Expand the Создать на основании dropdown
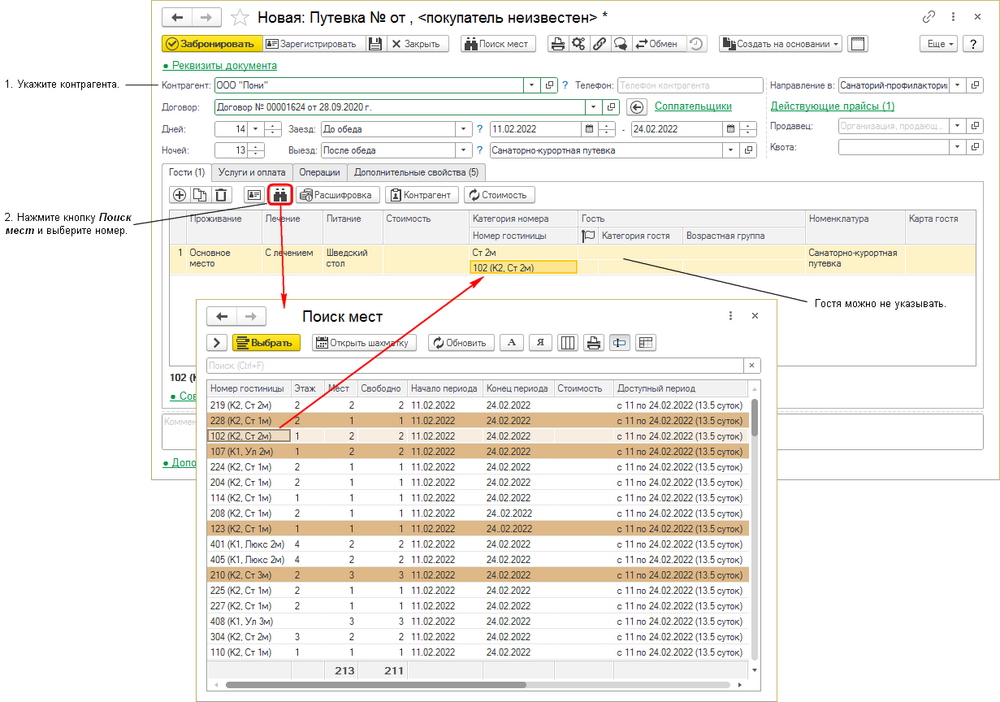Image resolution: width=1000 pixels, height=702 pixels. point(836,44)
